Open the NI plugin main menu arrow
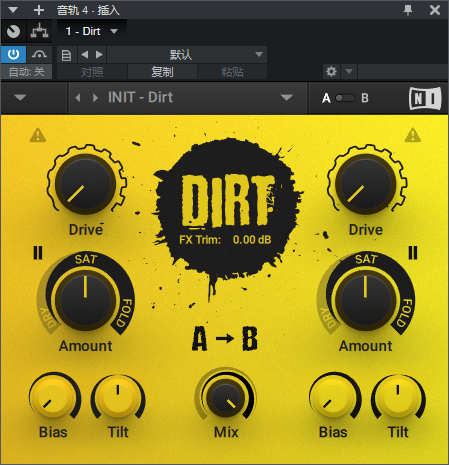 [20, 98]
